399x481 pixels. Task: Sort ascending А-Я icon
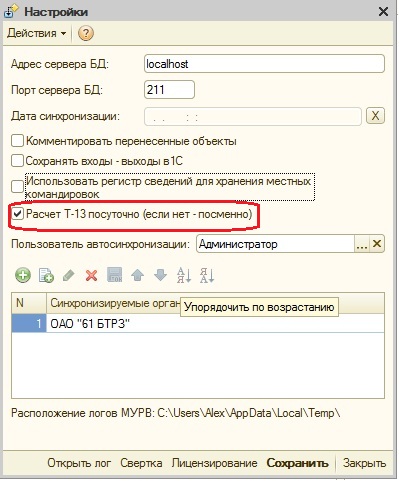coord(184,275)
